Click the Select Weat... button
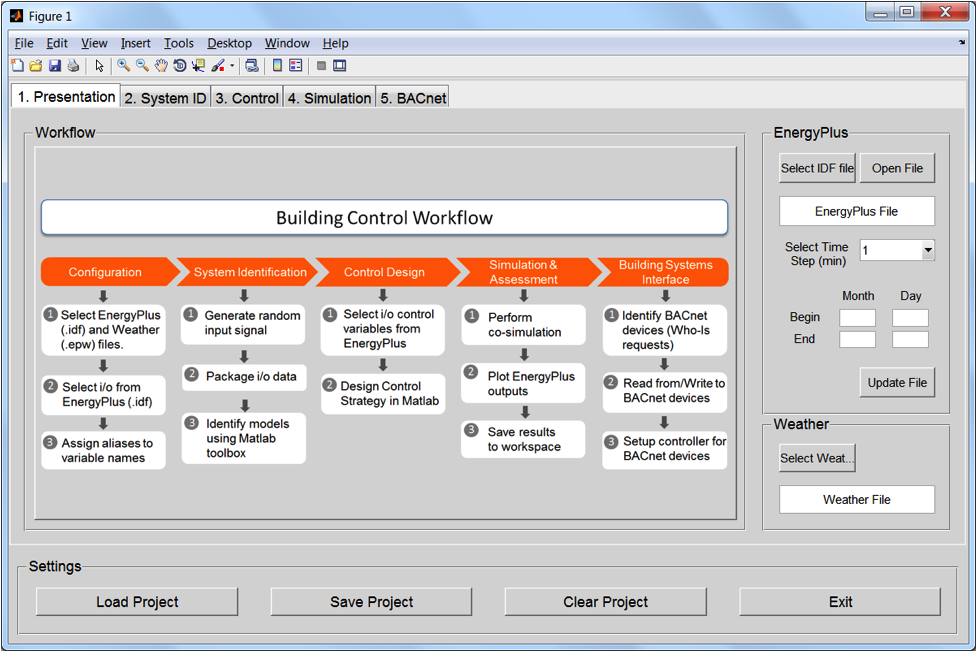This screenshot has width=977, height=652. (x=817, y=458)
